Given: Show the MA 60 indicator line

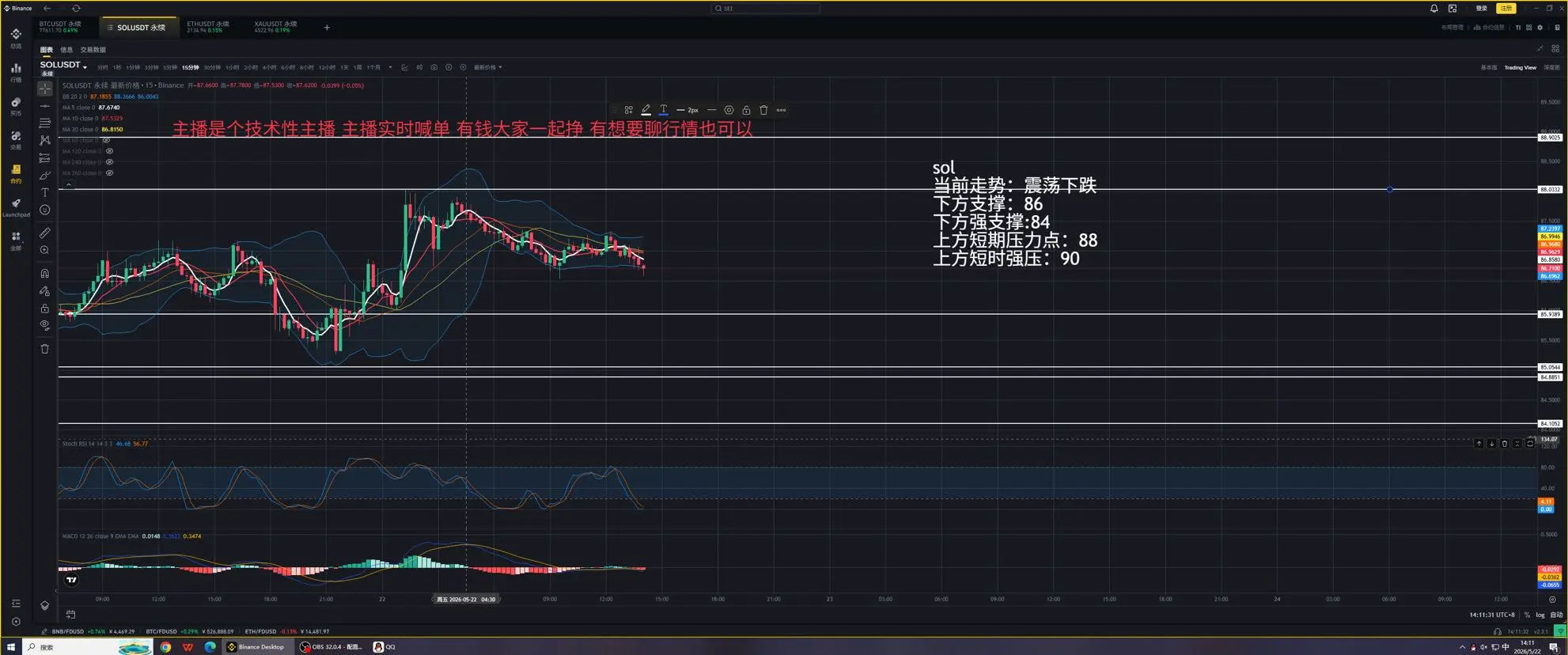Looking at the screenshot, I should (106, 140).
